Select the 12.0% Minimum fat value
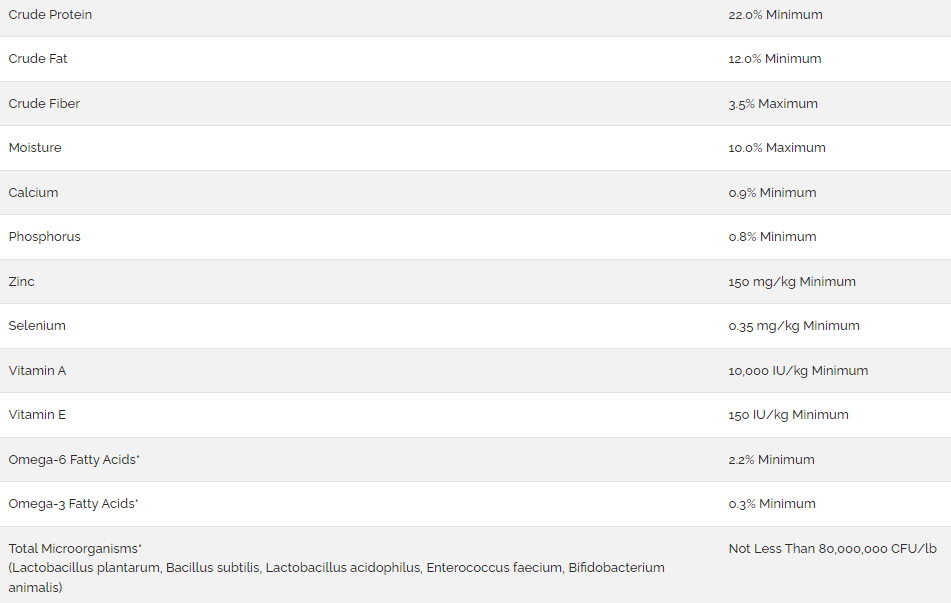Viewport: 951px width, 603px height. 775,59
